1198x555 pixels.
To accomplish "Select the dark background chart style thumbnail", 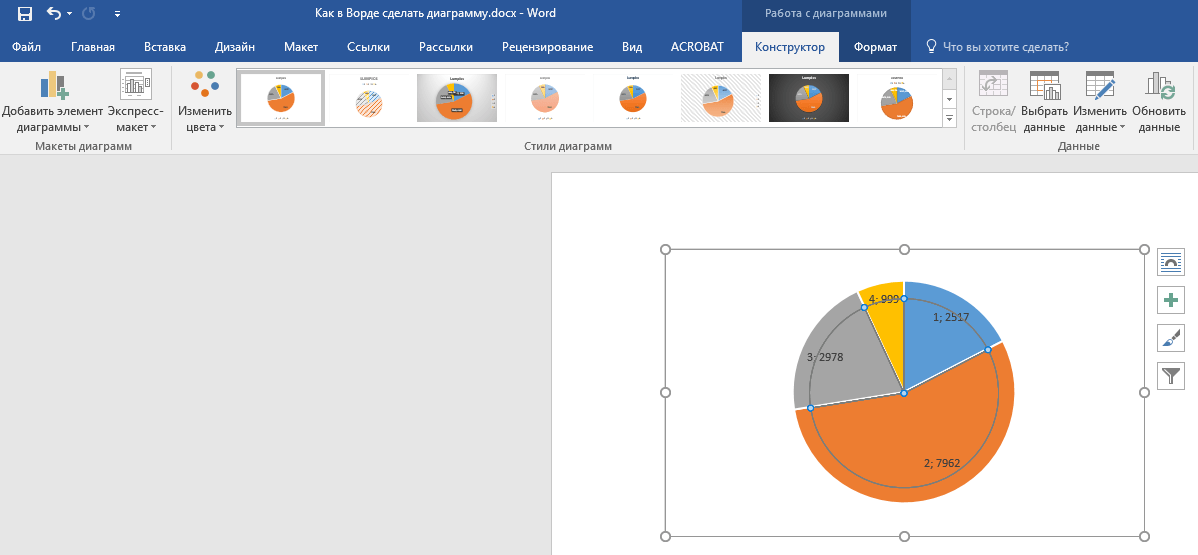I will point(808,97).
